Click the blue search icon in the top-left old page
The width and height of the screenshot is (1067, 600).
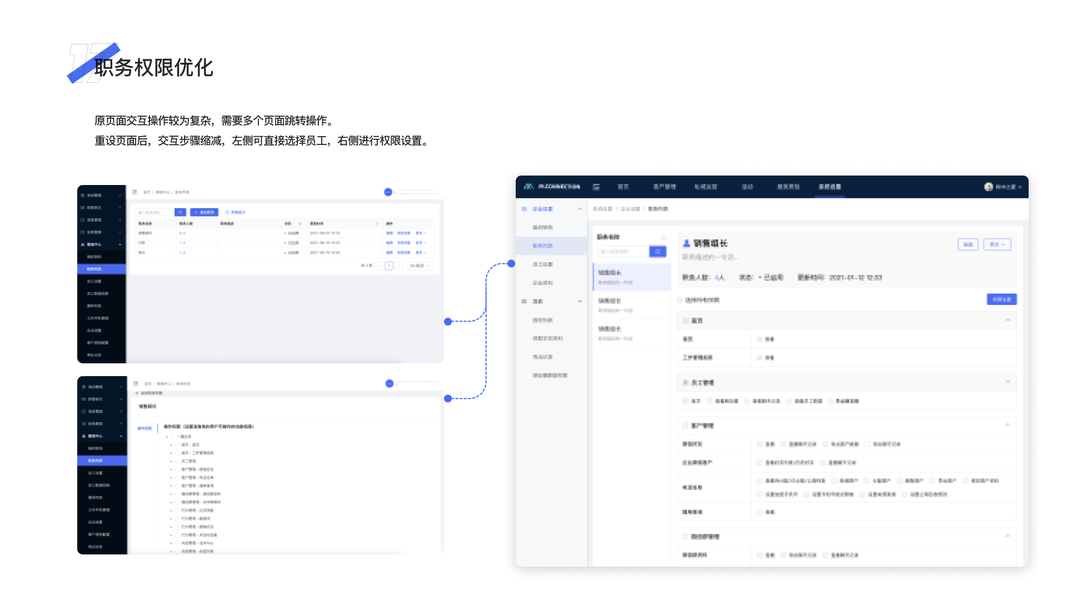180,212
